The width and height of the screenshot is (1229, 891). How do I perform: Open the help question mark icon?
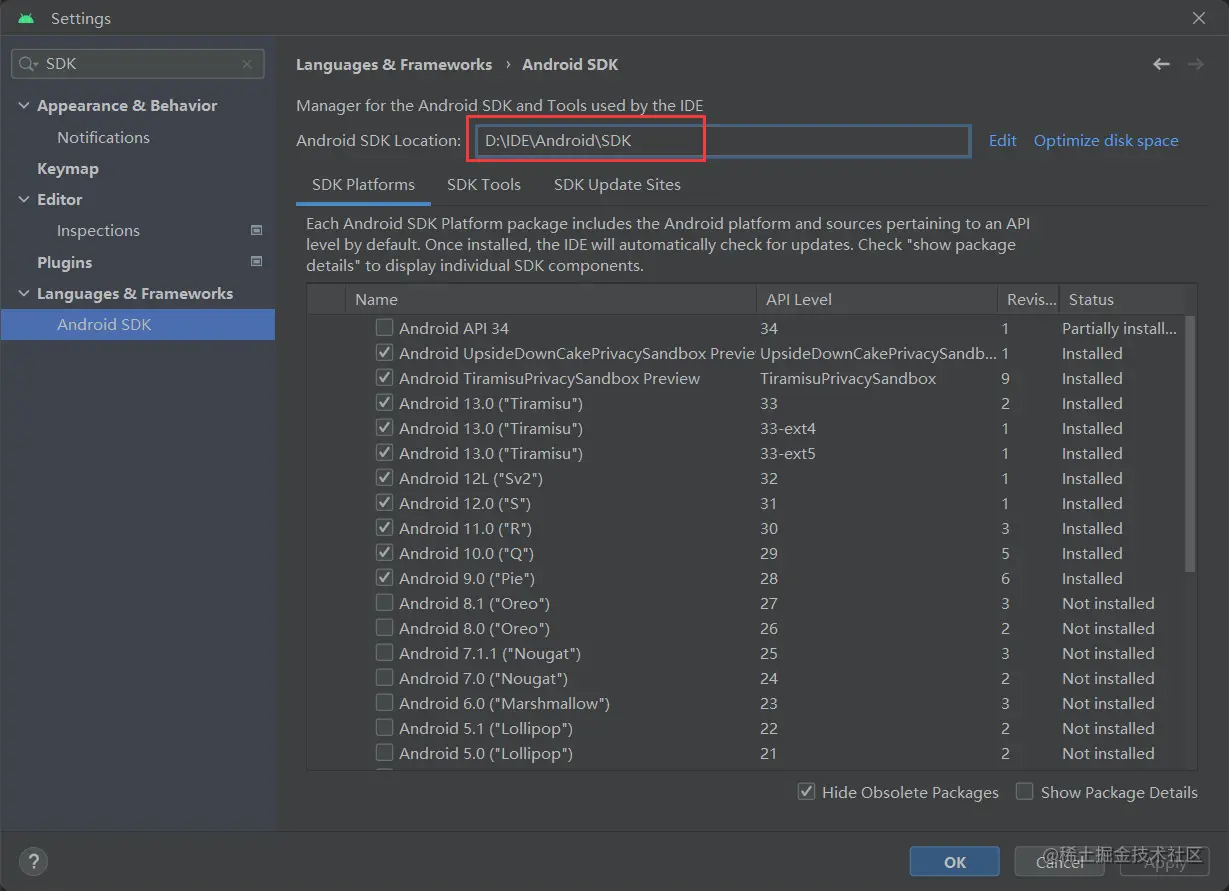(x=33, y=861)
